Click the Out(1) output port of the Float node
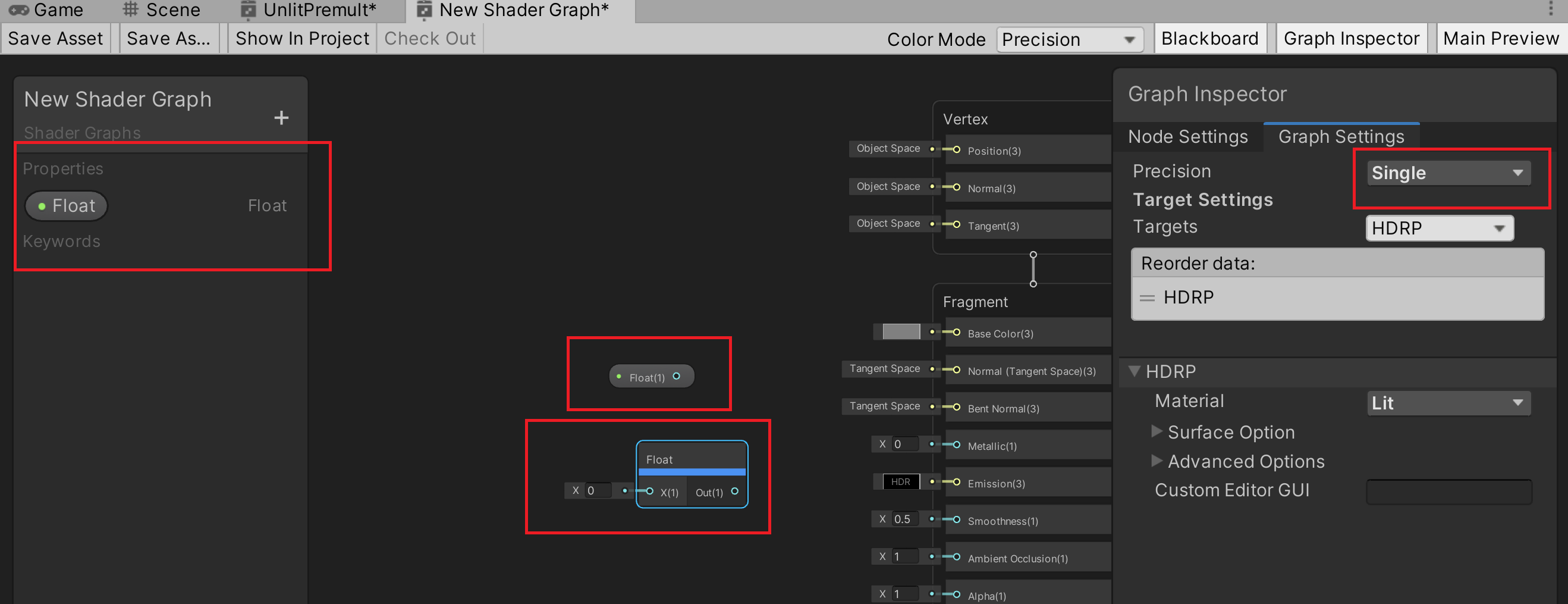This screenshot has height=604, width=1568. (735, 492)
